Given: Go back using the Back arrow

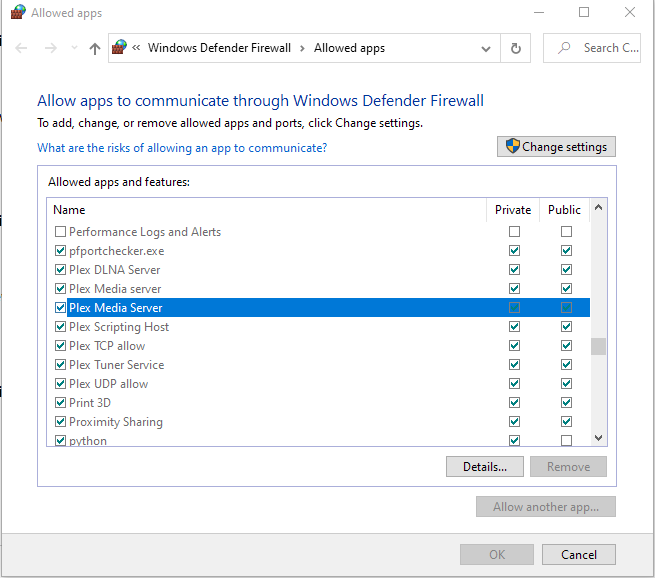Looking at the screenshot, I should (x=21, y=48).
